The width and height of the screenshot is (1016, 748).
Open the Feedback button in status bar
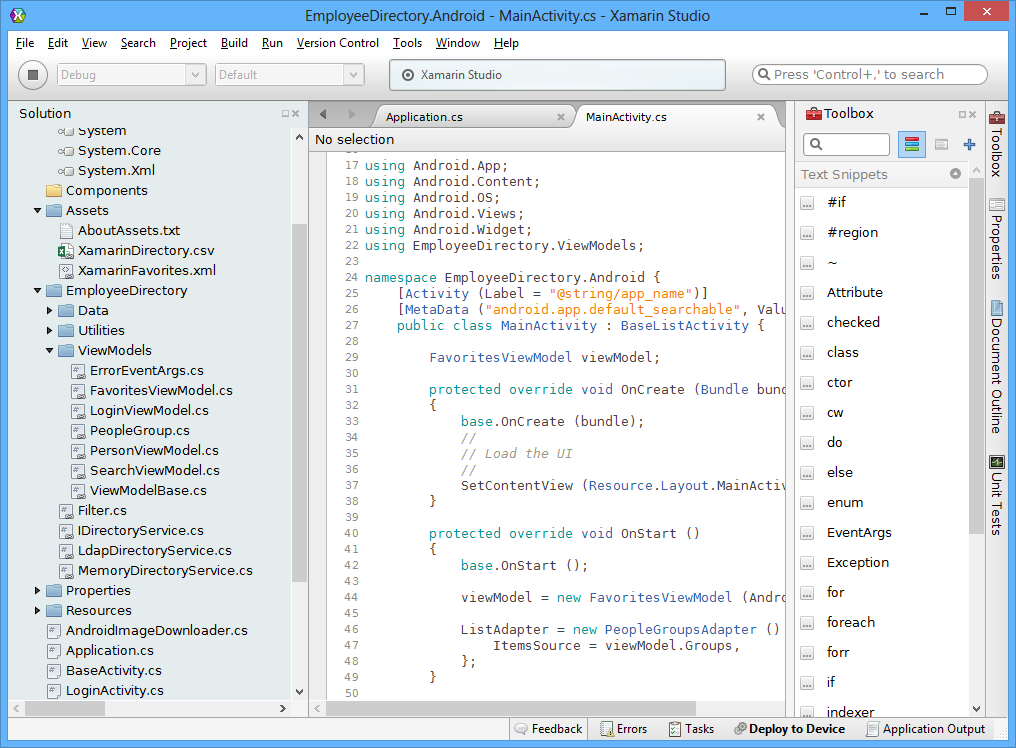tap(548, 729)
